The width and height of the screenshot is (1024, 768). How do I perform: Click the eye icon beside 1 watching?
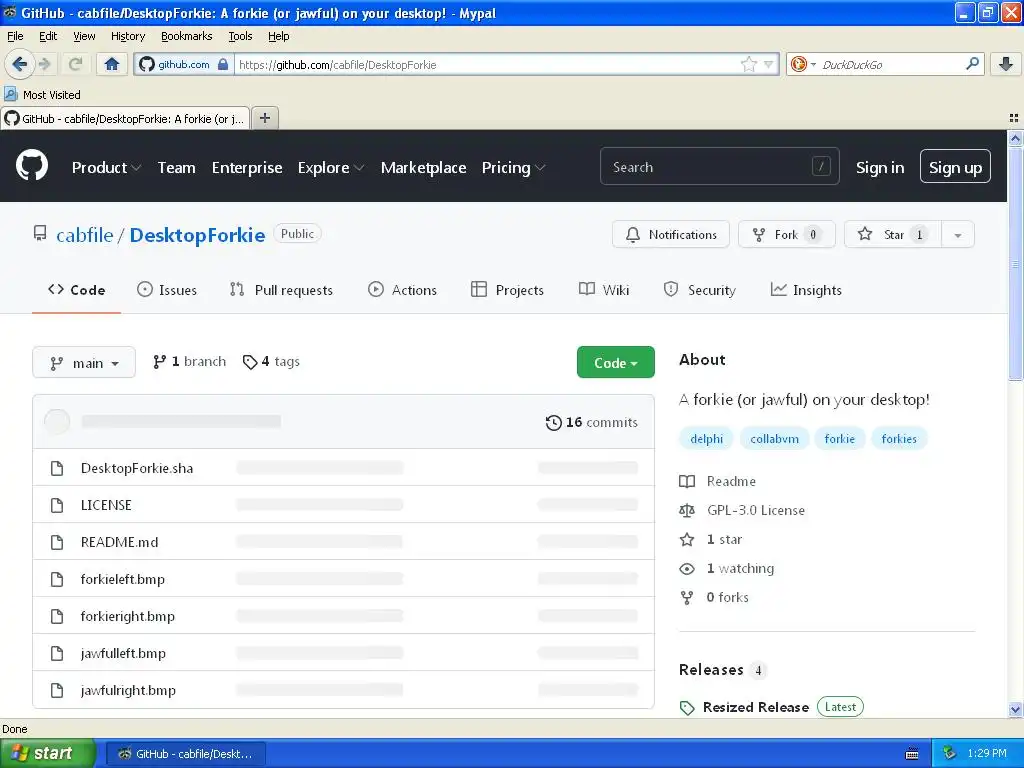[x=687, y=569]
